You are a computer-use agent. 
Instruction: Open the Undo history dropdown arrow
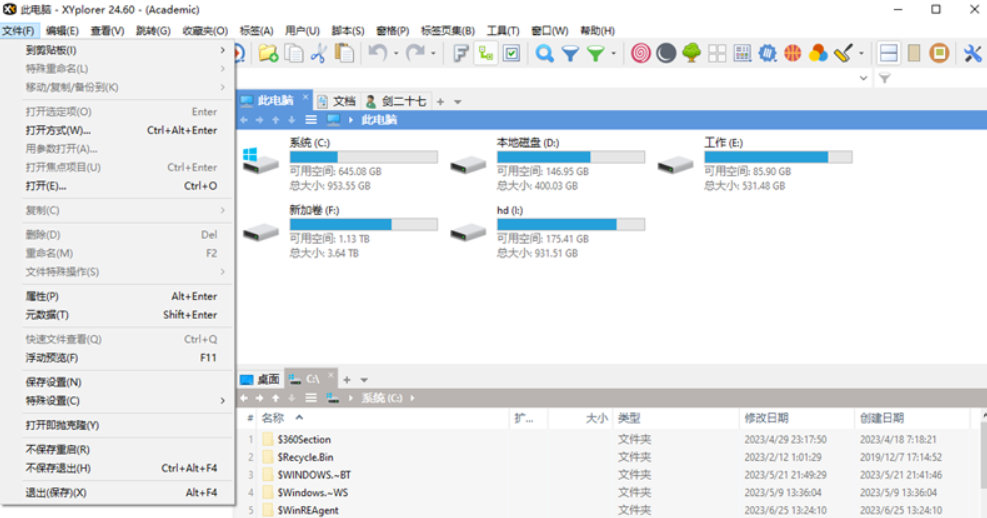click(x=396, y=53)
